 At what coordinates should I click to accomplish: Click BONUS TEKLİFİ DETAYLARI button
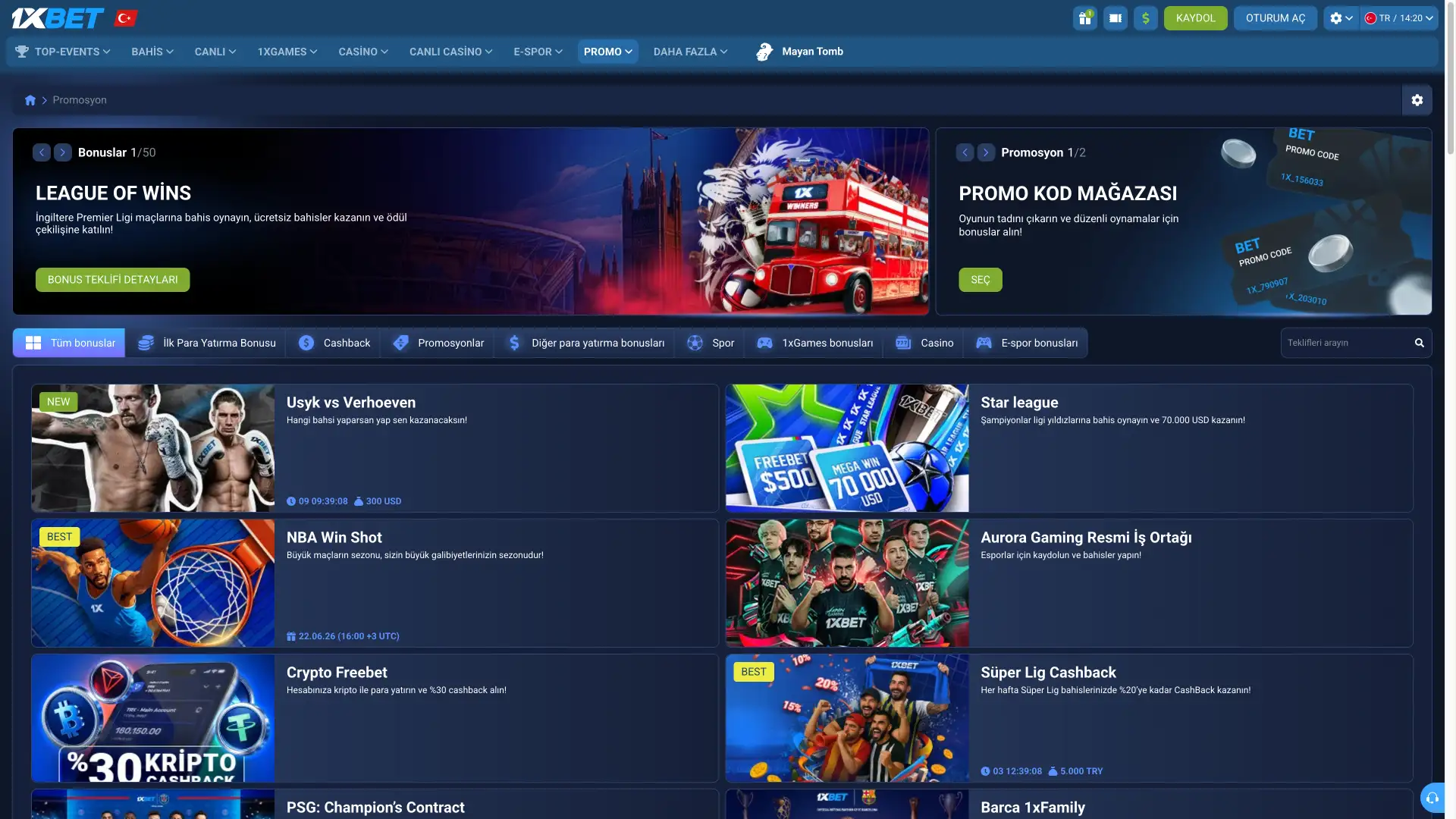(113, 280)
